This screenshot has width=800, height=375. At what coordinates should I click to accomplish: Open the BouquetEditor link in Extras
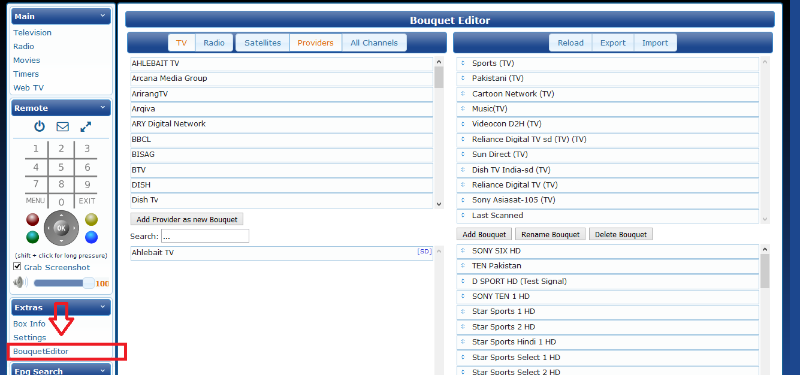coord(41,352)
